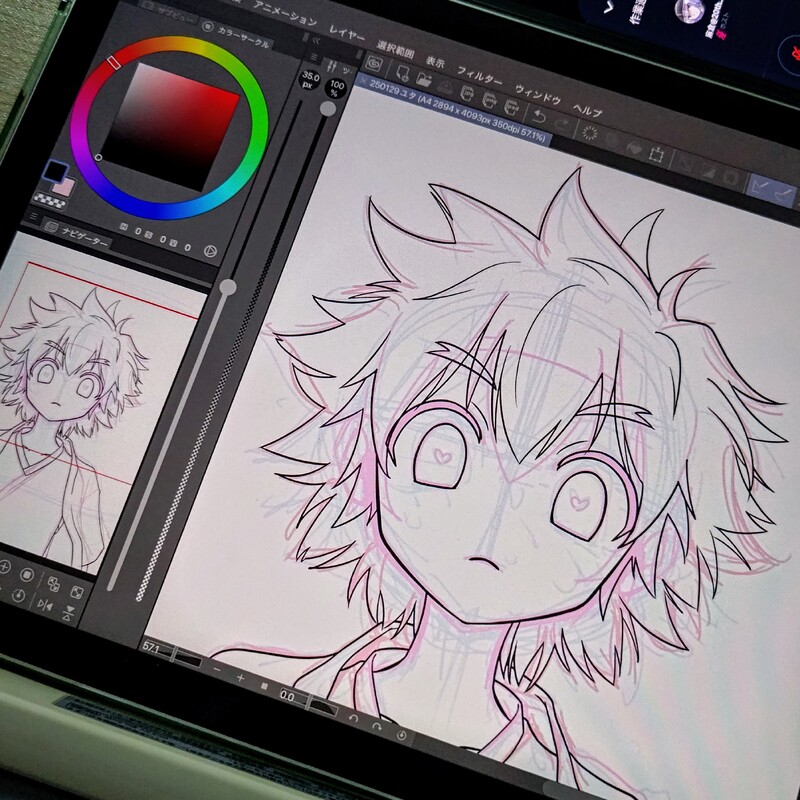This screenshot has height=800, width=800.
Task: Click the Undo arrow in command bar
Action: coord(539,116)
